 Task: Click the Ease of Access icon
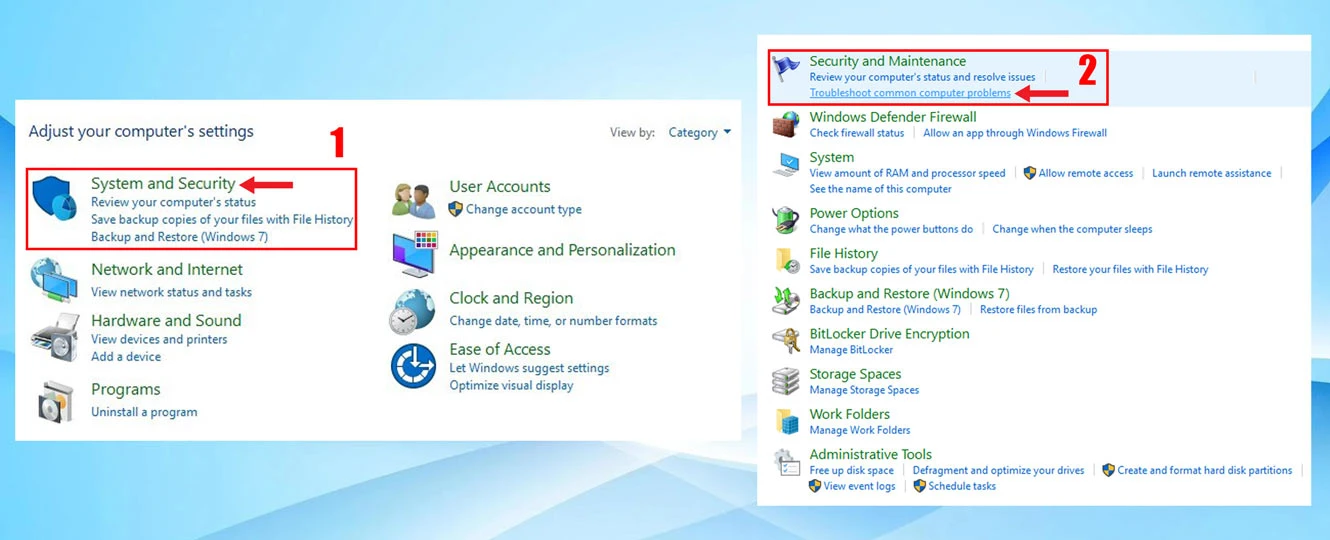(x=413, y=366)
